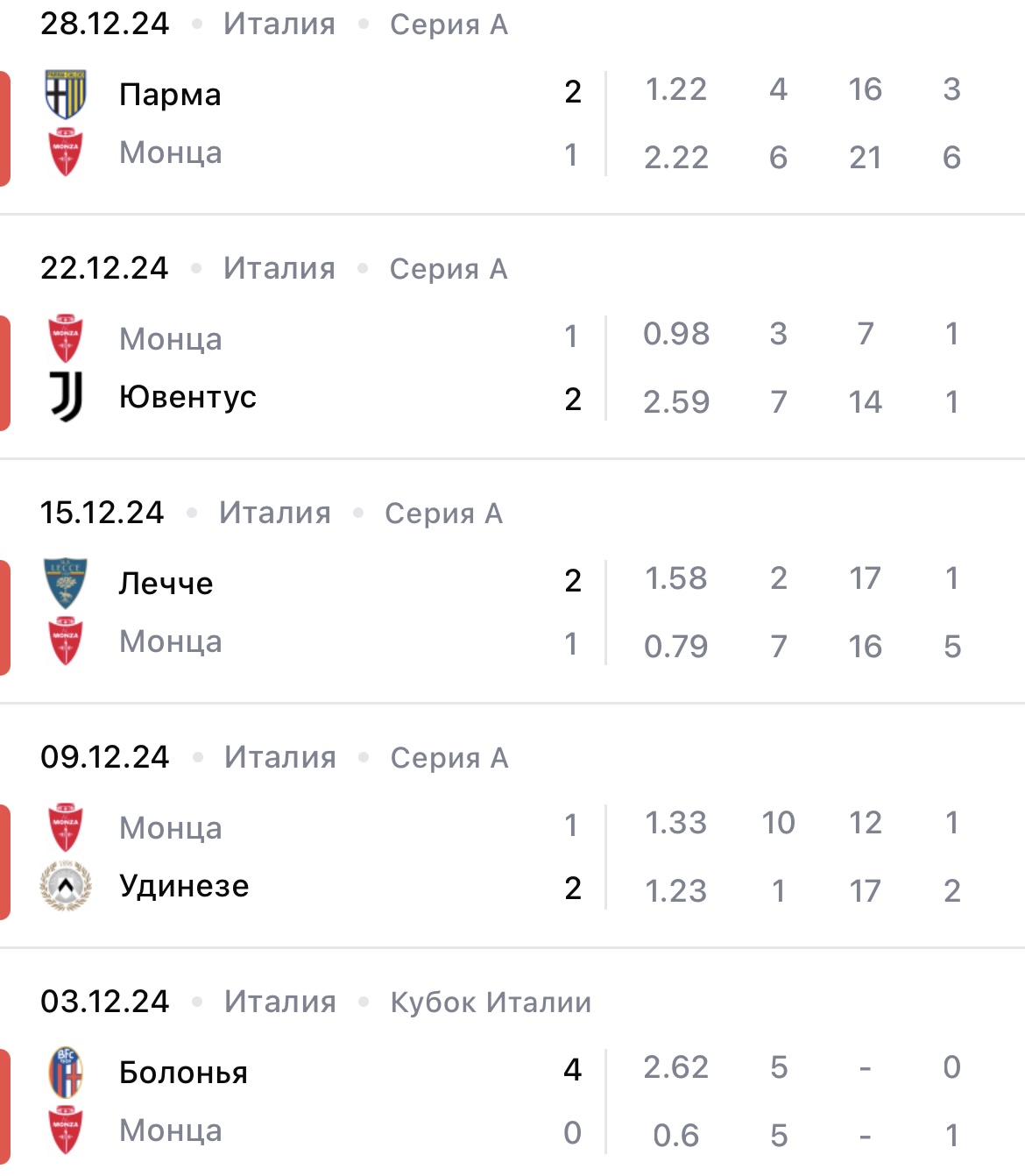The image size is (1025, 1176).
Task: Click Серия А label for the 28.12.24 match
Action: coord(449,25)
